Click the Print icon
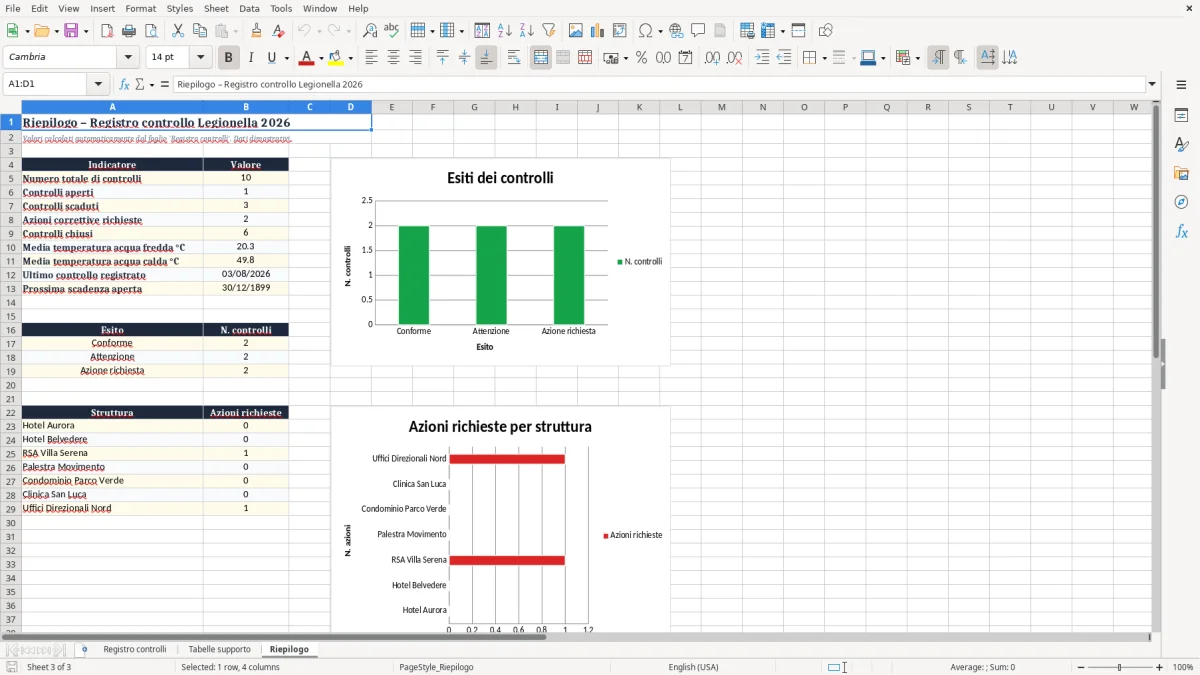This screenshot has height=675, width=1200. (129, 31)
